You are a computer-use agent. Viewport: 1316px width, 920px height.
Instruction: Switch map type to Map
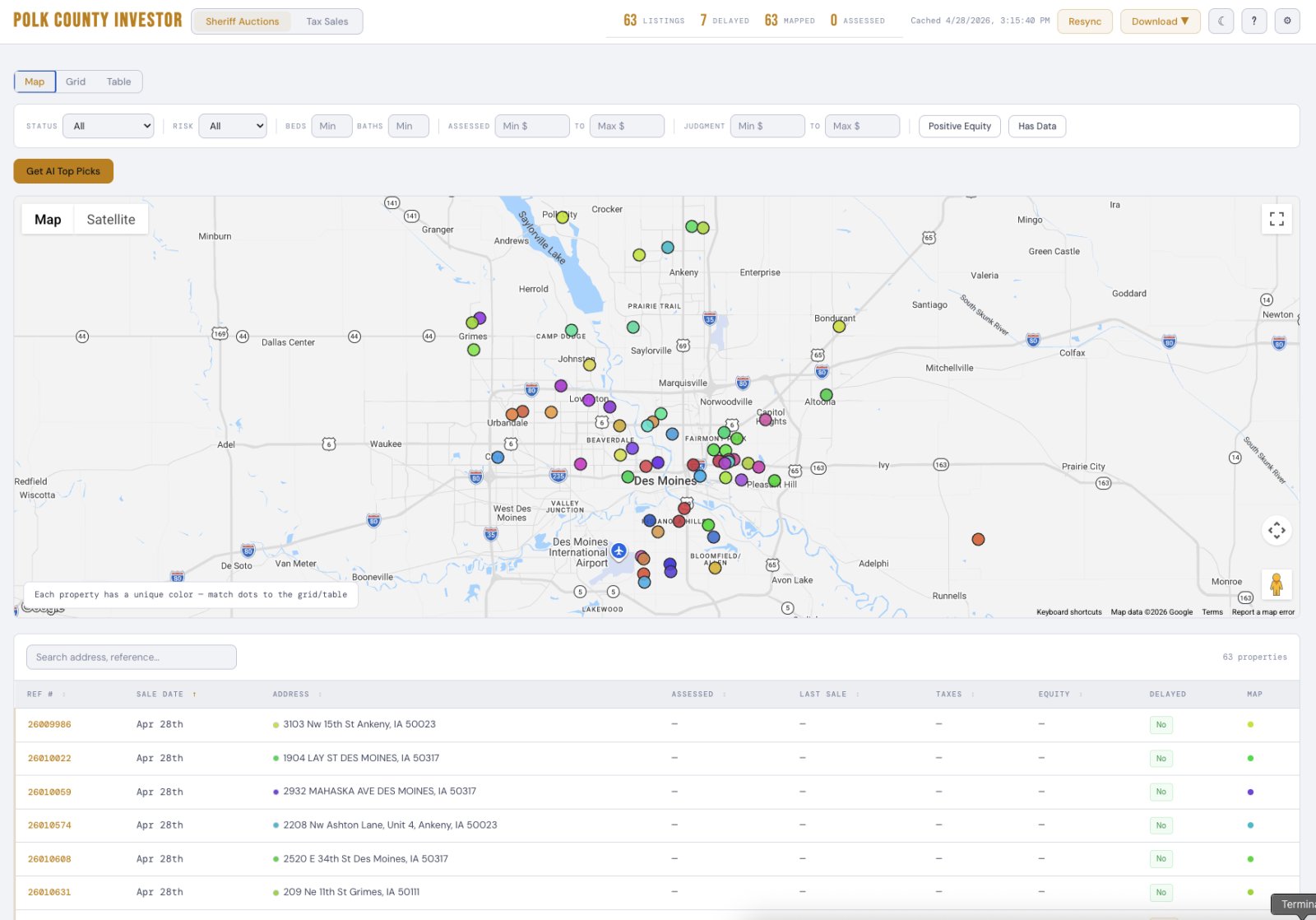(x=48, y=220)
